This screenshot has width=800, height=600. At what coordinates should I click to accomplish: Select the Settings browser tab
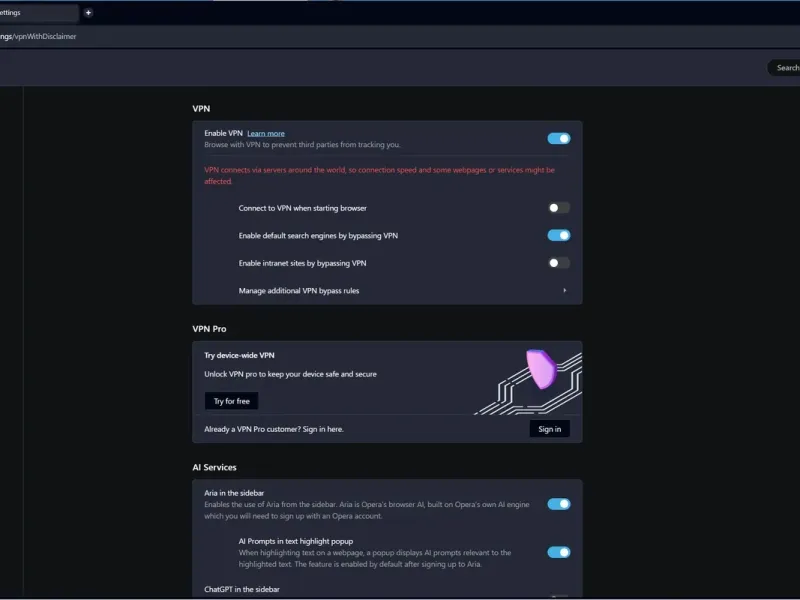38,13
